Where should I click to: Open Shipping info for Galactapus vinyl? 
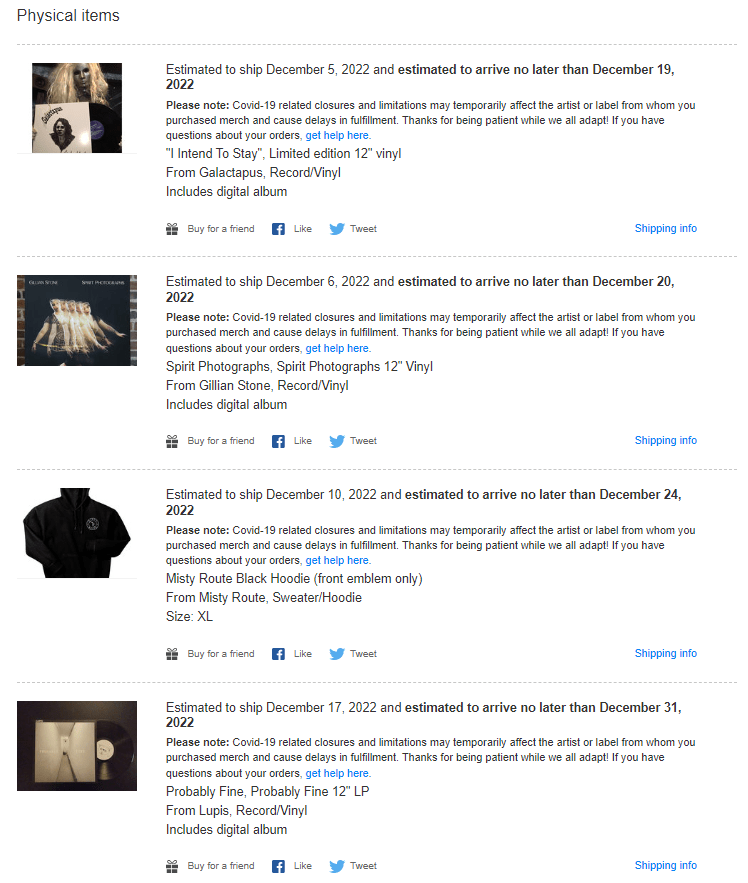point(665,228)
